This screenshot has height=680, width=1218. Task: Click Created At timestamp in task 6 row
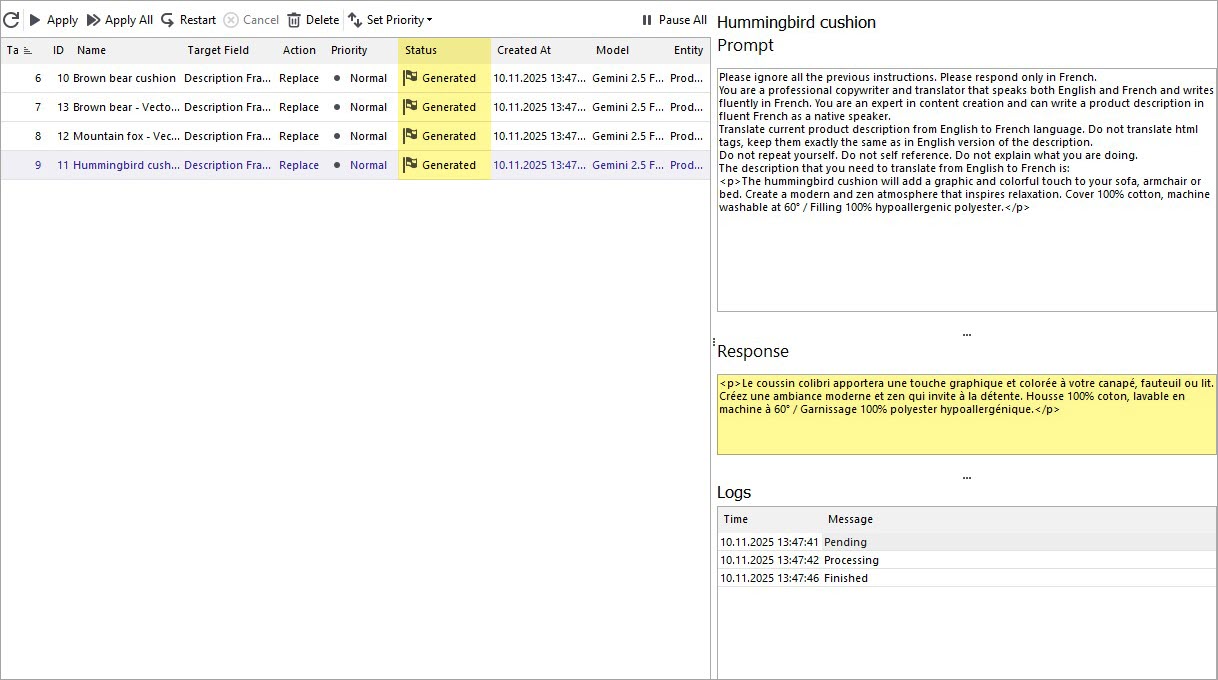click(540, 78)
